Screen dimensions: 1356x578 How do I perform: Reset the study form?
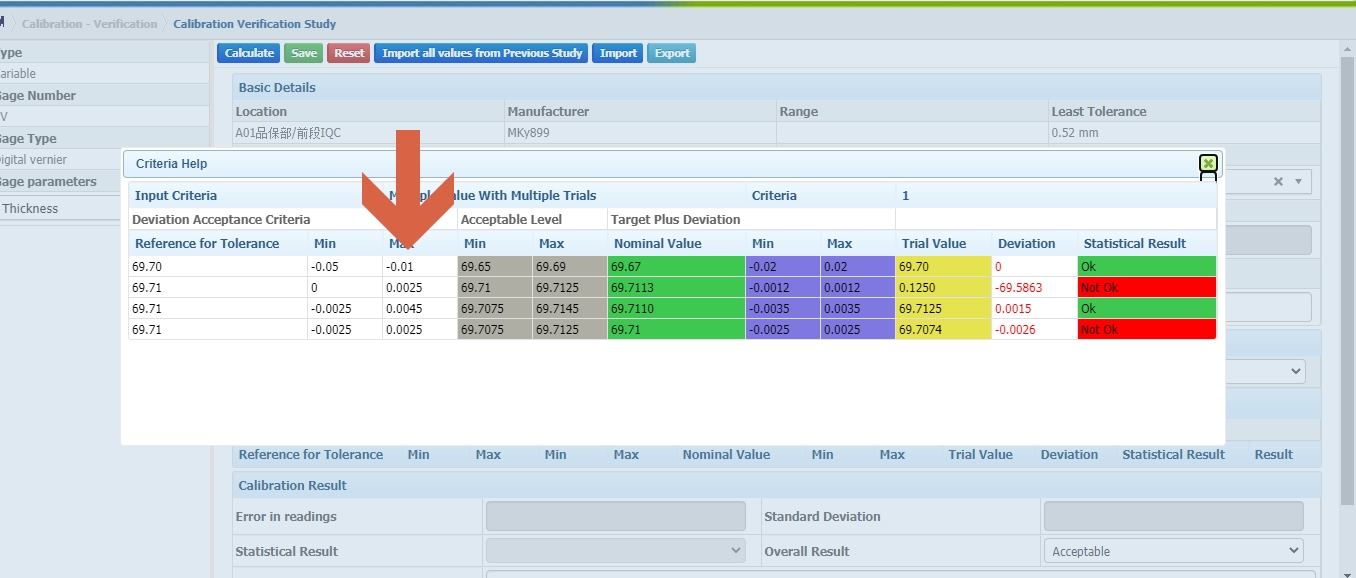coord(349,53)
